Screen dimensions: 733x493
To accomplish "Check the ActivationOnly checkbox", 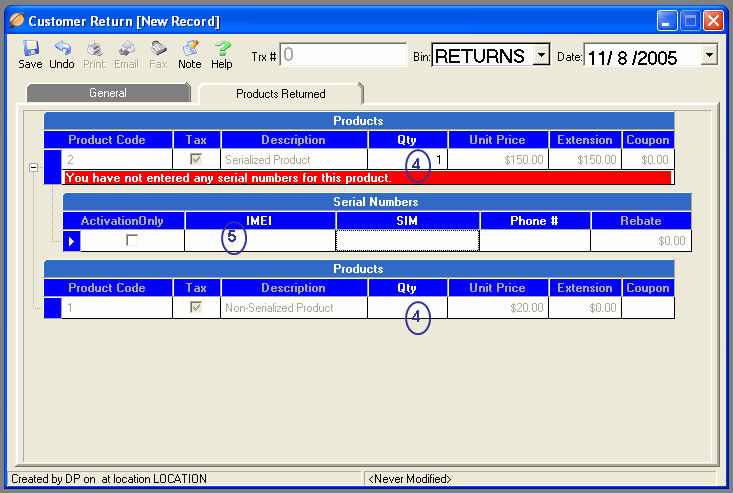I will [132, 240].
